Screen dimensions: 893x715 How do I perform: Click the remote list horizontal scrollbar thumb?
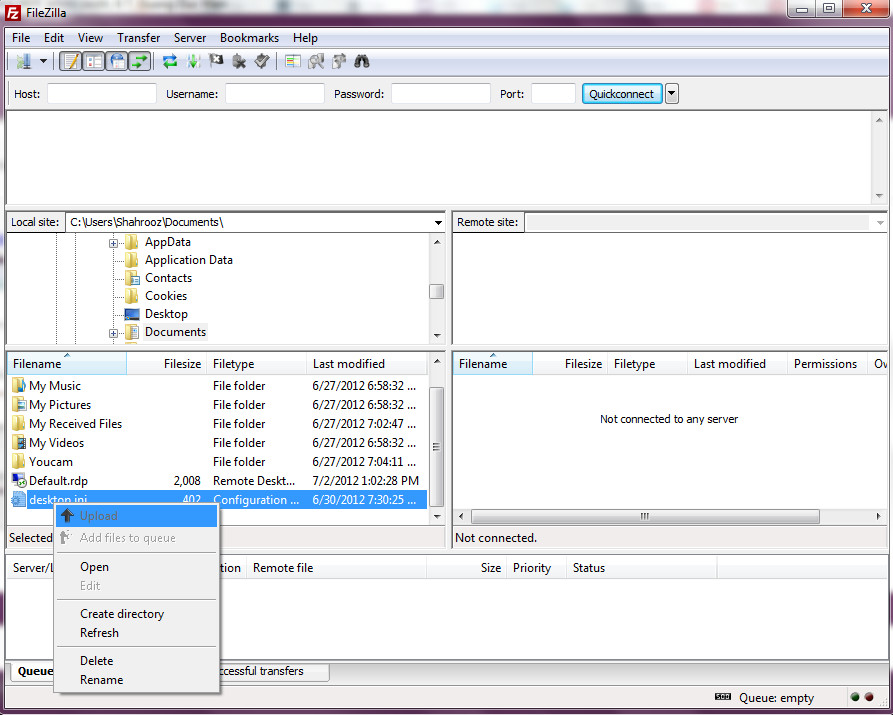click(645, 517)
